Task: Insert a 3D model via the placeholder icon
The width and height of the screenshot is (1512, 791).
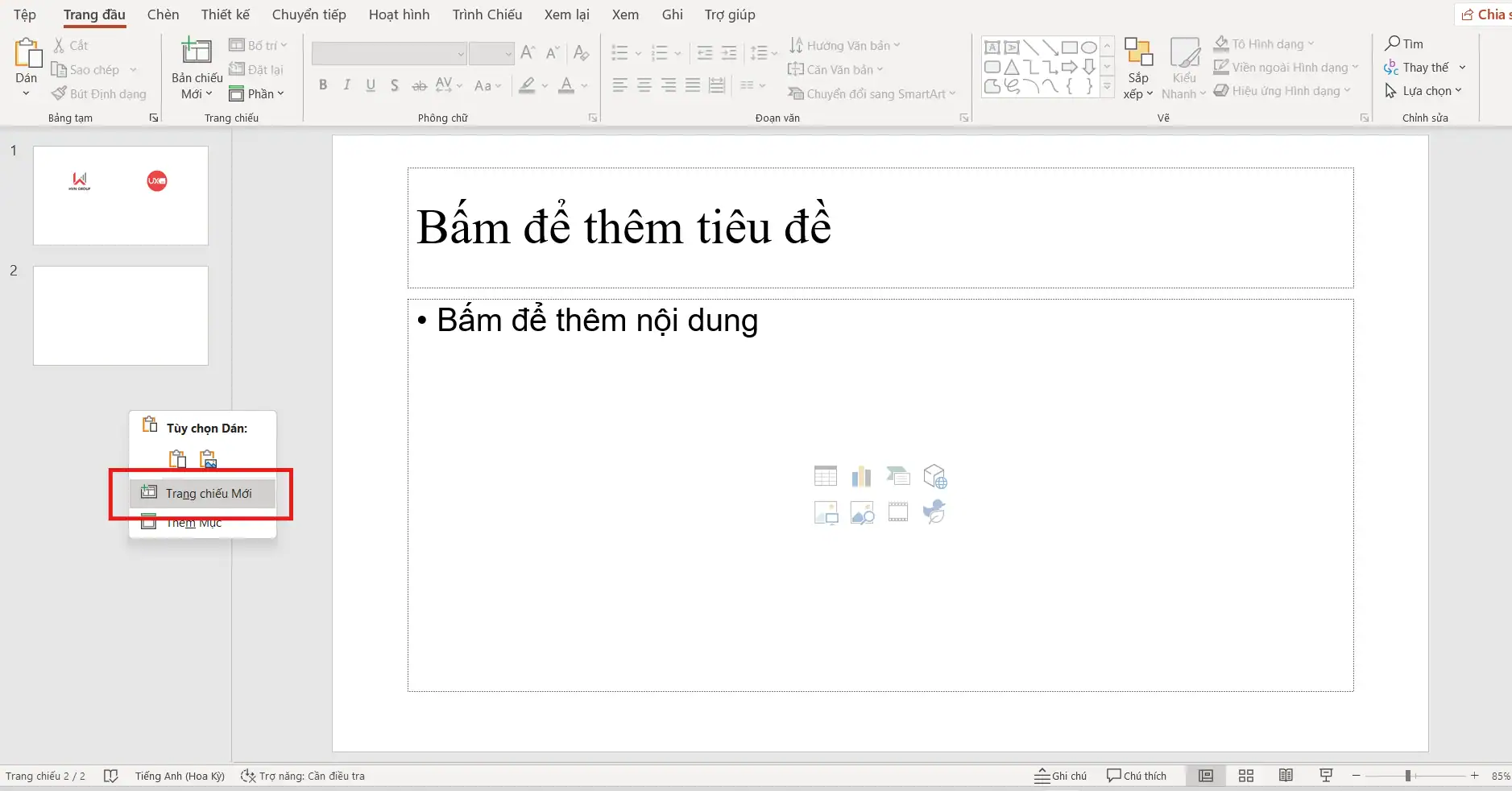Action: point(936,476)
